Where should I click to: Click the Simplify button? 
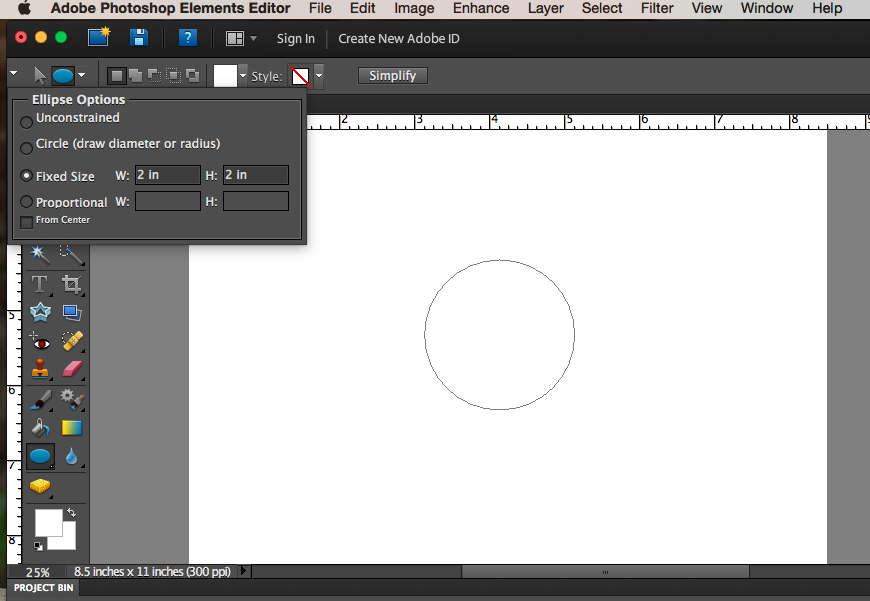pyautogui.click(x=392, y=75)
